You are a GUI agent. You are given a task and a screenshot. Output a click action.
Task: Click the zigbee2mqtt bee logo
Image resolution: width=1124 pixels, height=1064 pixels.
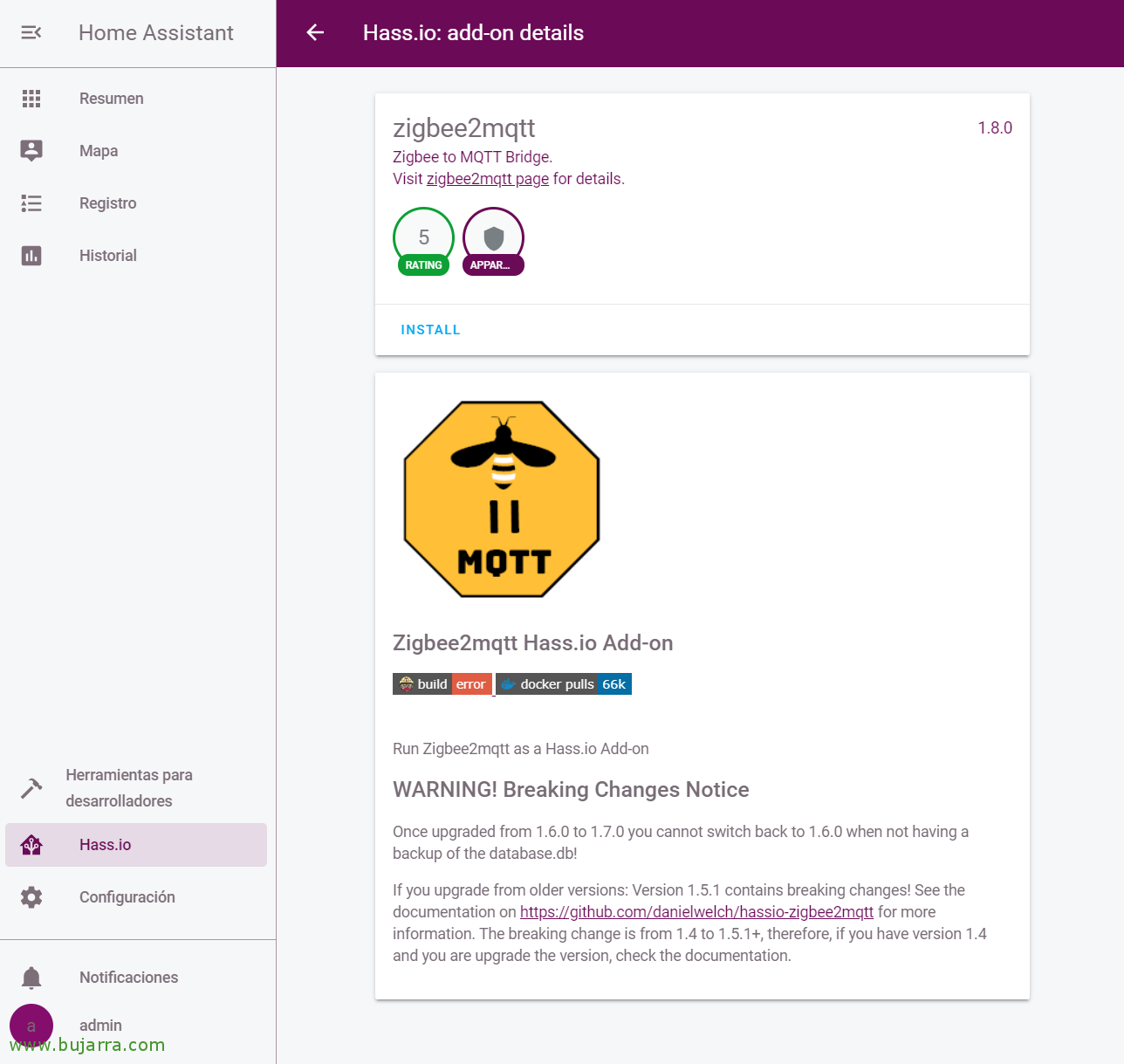[x=502, y=499]
